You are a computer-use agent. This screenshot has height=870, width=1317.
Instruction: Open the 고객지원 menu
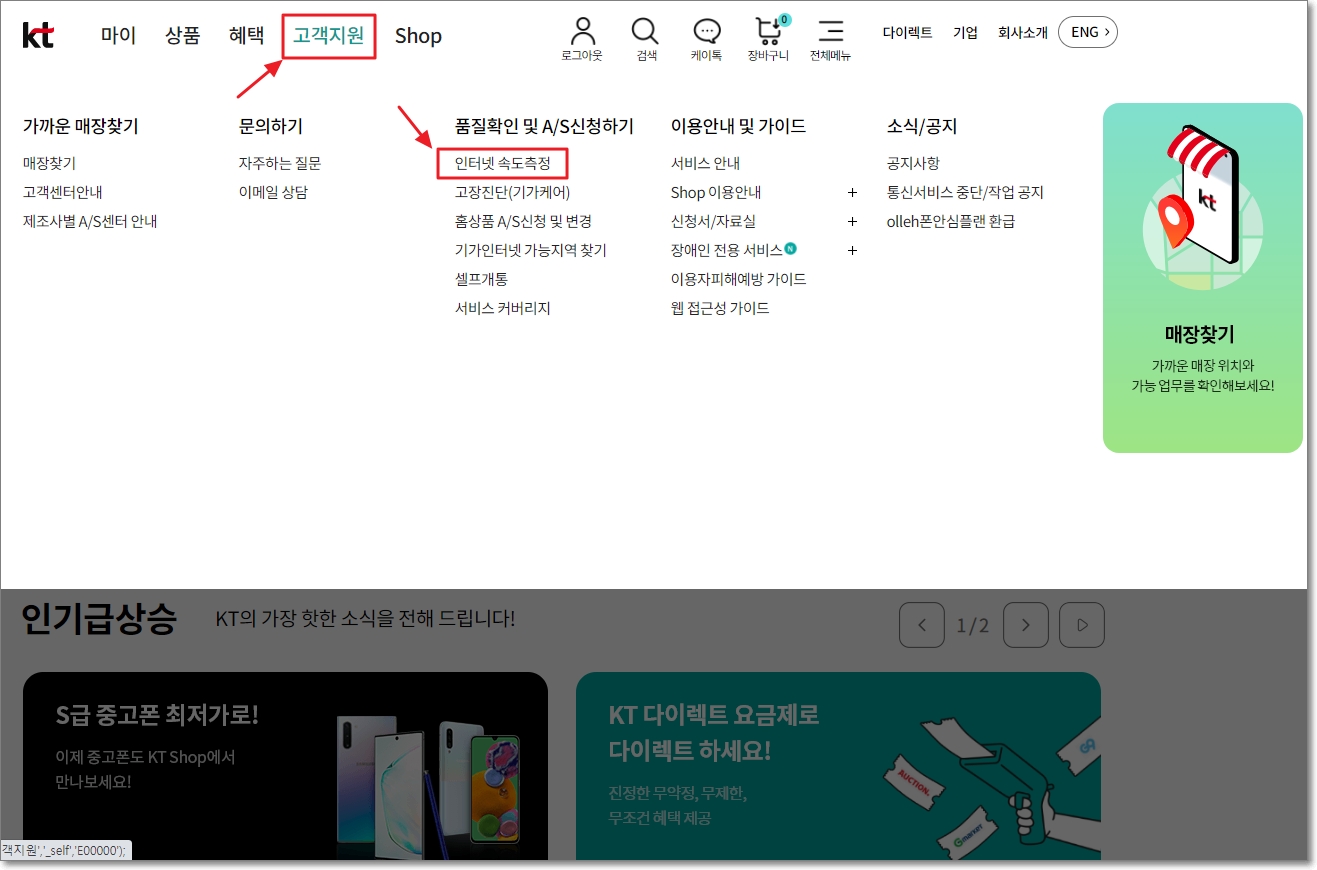[x=329, y=36]
